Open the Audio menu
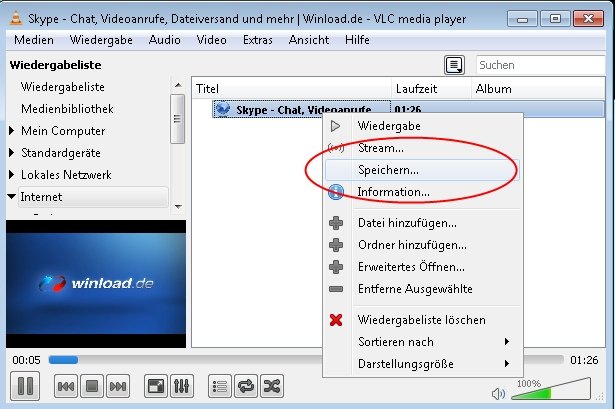The height and width of the screenshot is (409, 615). (x=165, y=40)
